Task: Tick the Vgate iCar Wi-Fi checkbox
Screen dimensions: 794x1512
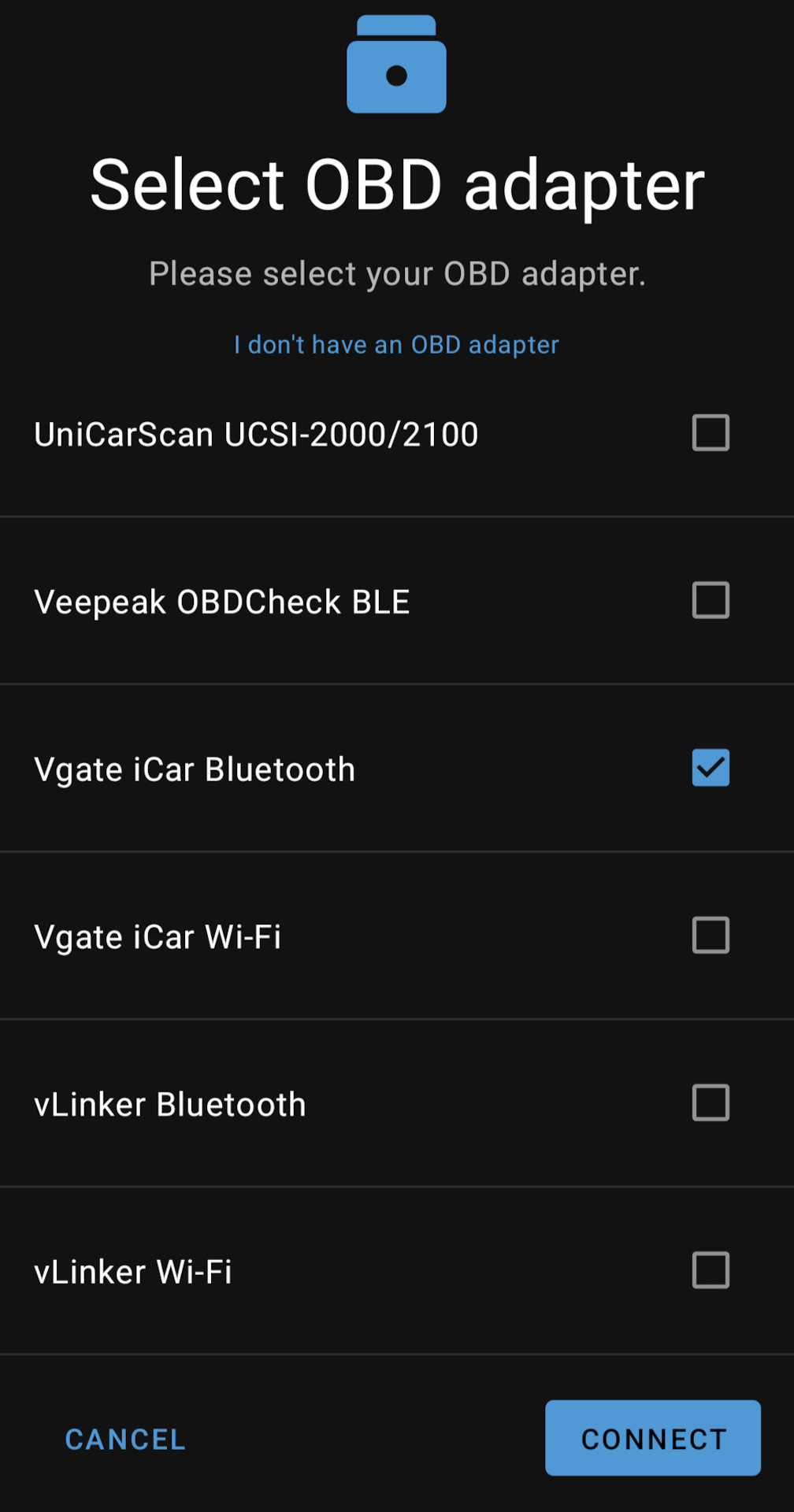Action: tap(711, 936)
